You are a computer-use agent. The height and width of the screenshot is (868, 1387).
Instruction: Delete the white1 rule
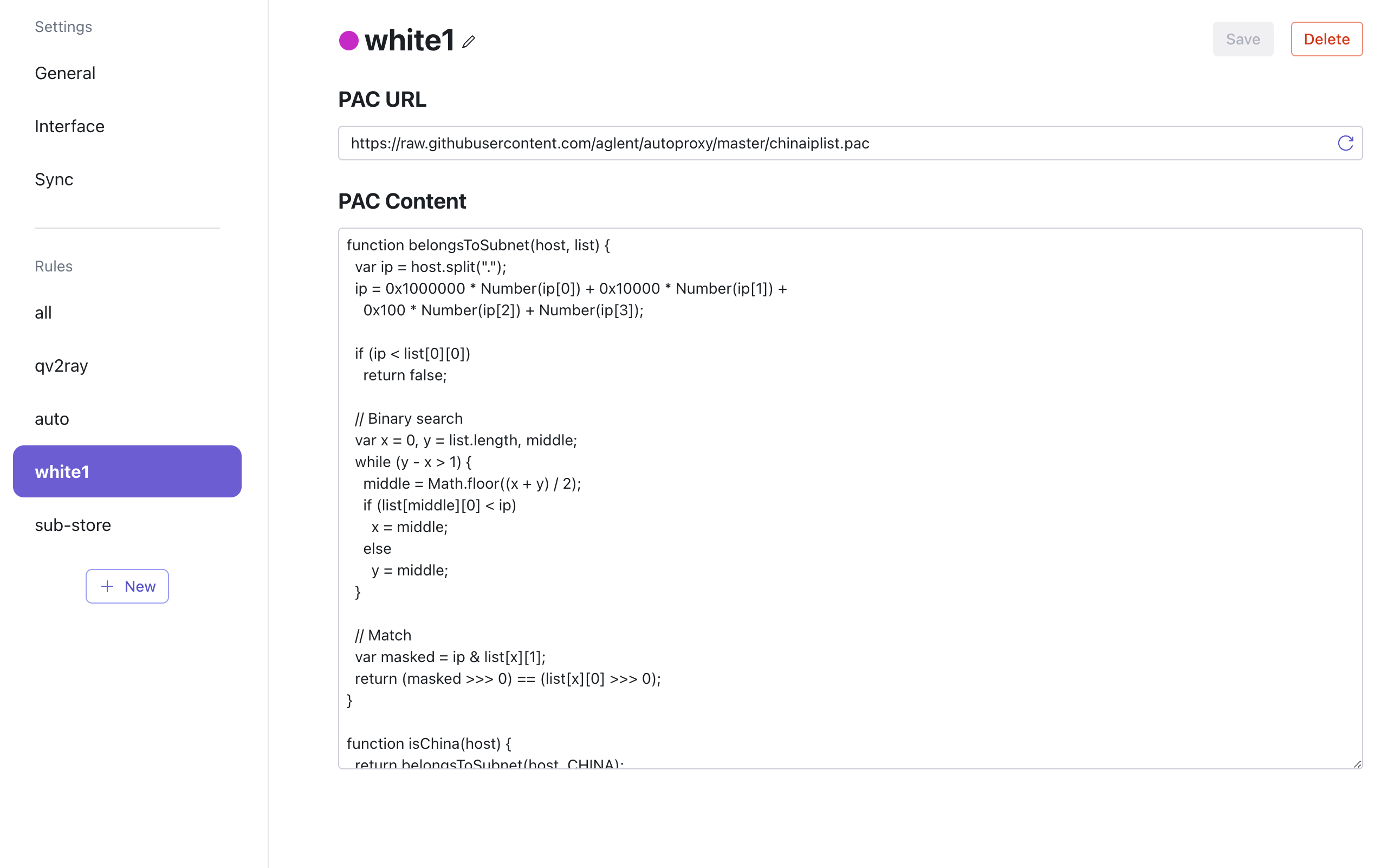[x=1327, y=38]
